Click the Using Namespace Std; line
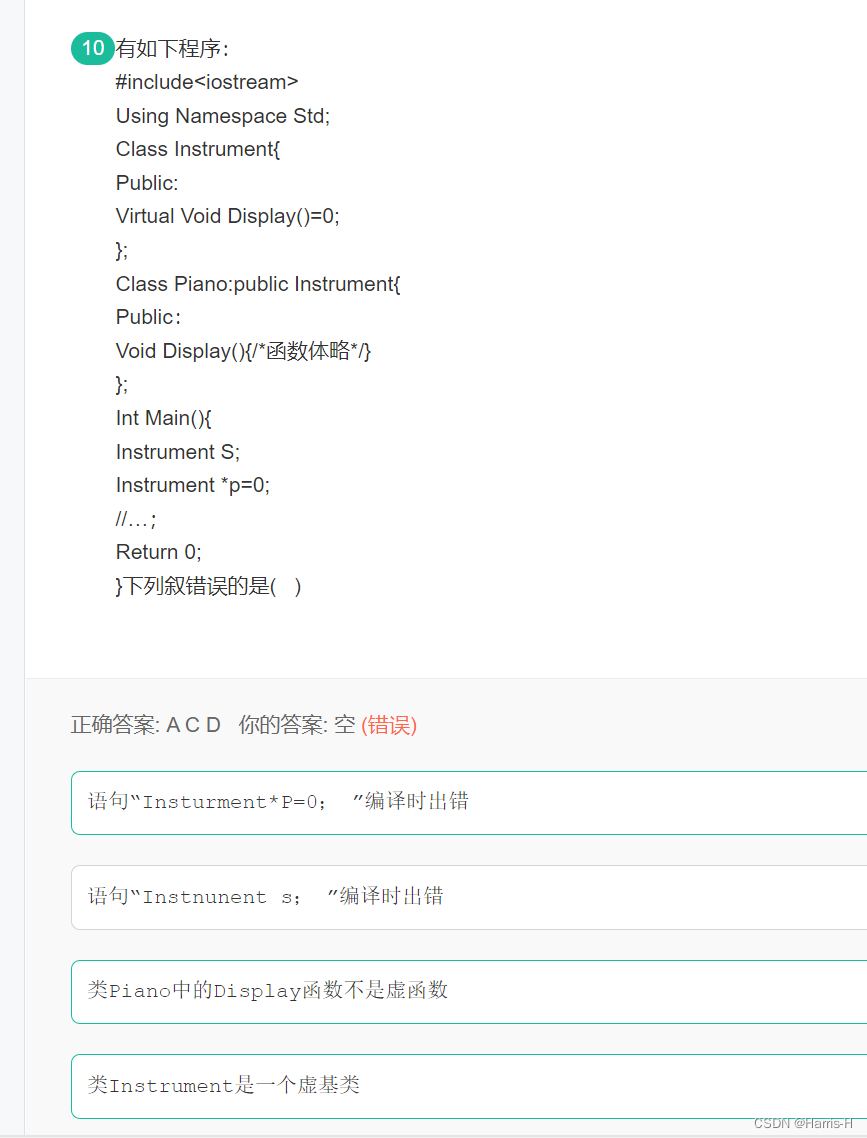The height and width of the screenshot is (1138, 867). (223, 116)
